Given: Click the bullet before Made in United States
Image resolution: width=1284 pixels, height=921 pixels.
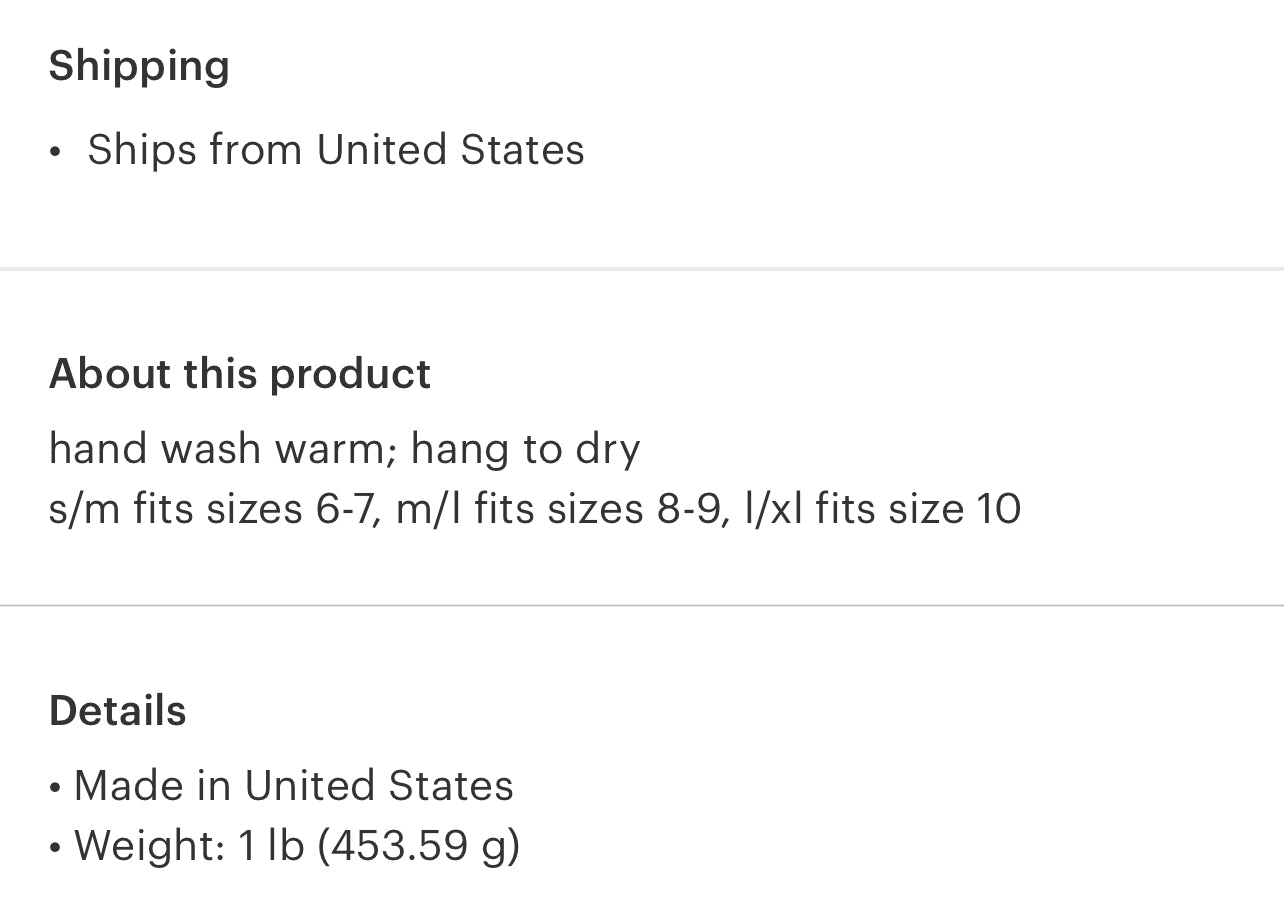Looking at the screenshot, I should [55, 787].
